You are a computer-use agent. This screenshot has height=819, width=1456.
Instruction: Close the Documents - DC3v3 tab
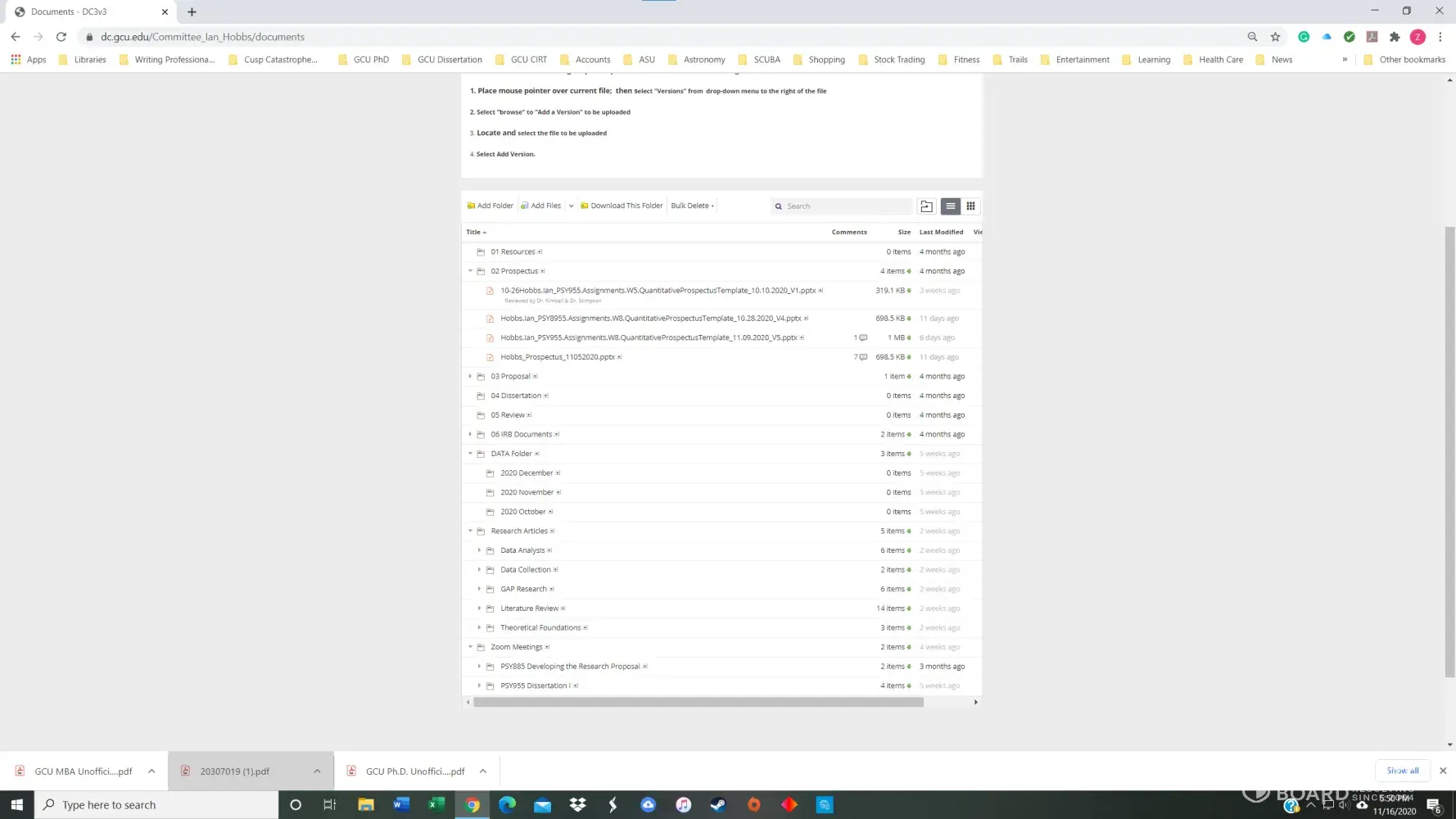coord(165,12)
